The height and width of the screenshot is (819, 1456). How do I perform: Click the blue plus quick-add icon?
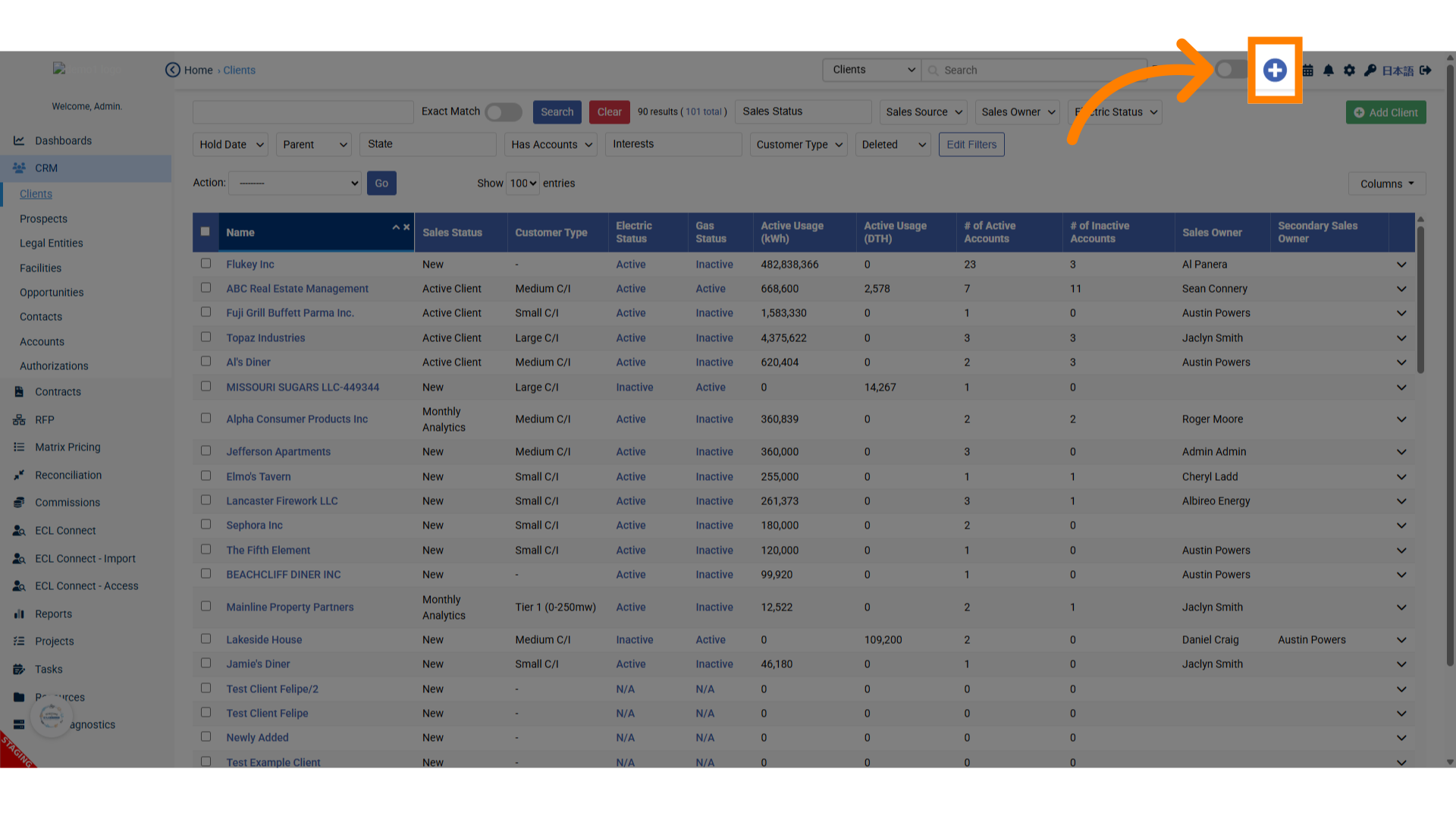tap(1275, 70)
